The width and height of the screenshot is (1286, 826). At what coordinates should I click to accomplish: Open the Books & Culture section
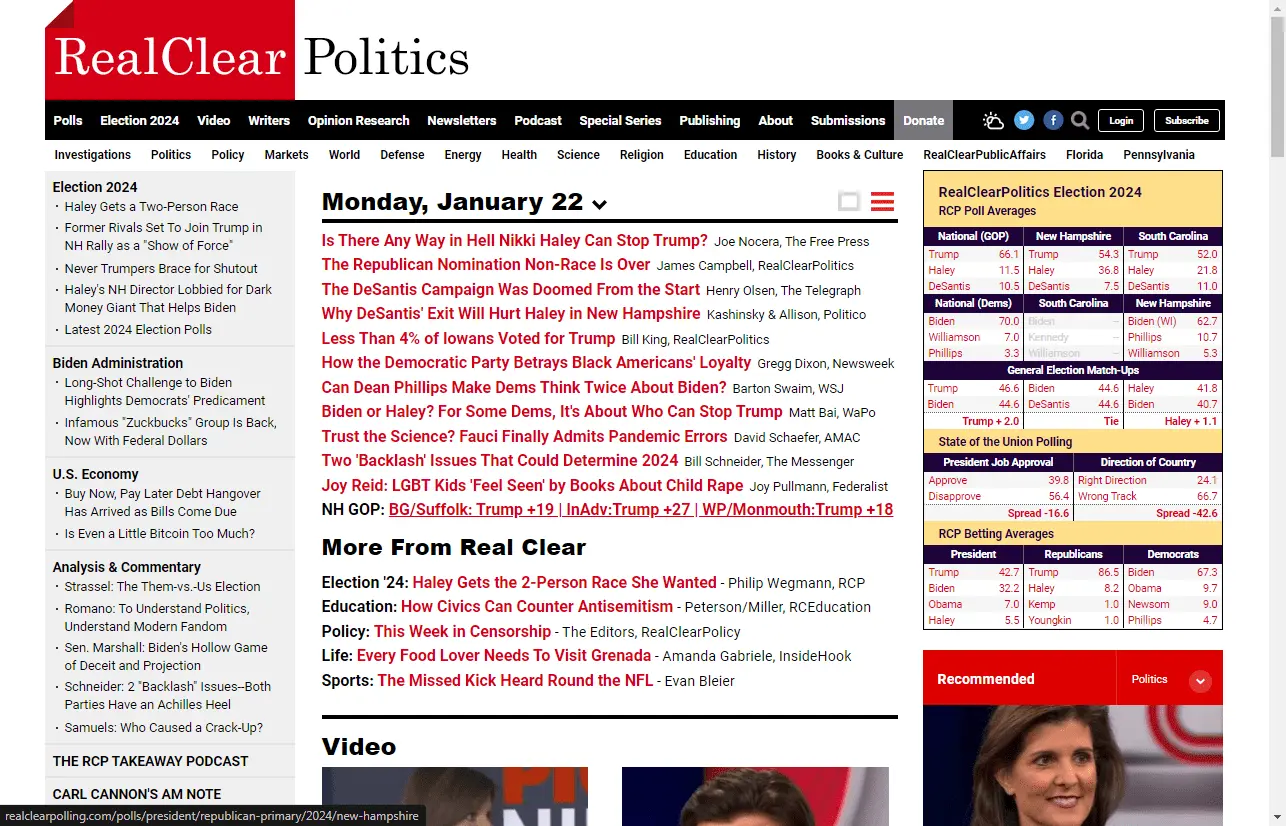[860, 155]
